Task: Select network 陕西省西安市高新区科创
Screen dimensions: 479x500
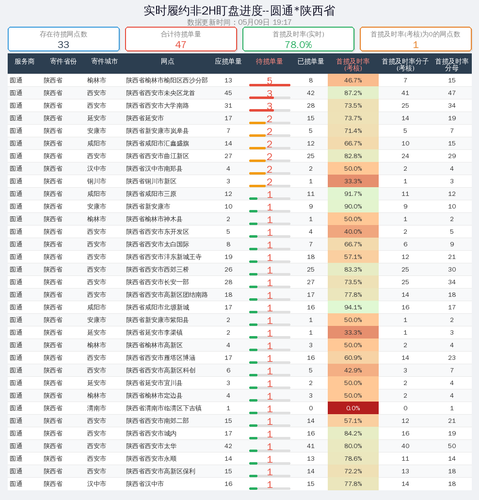Action: click(x=160, y=370)
